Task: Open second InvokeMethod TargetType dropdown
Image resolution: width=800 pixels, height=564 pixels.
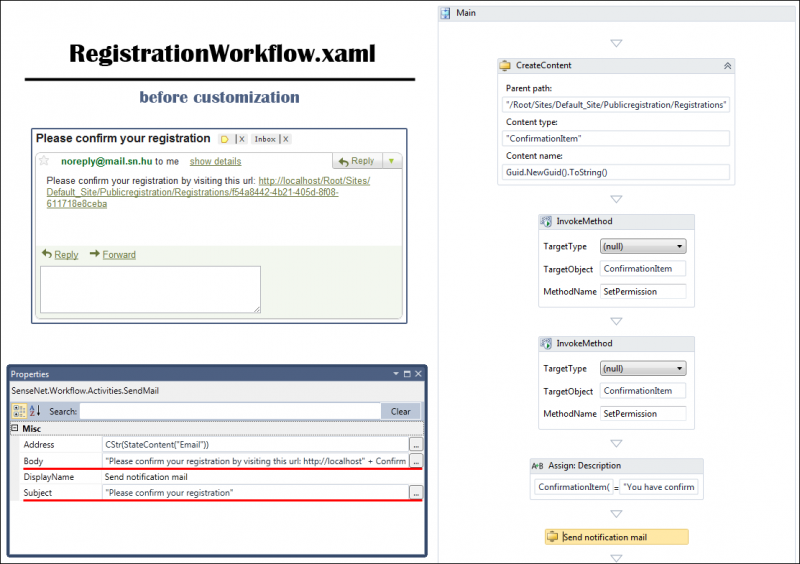Action: [643, 369]
